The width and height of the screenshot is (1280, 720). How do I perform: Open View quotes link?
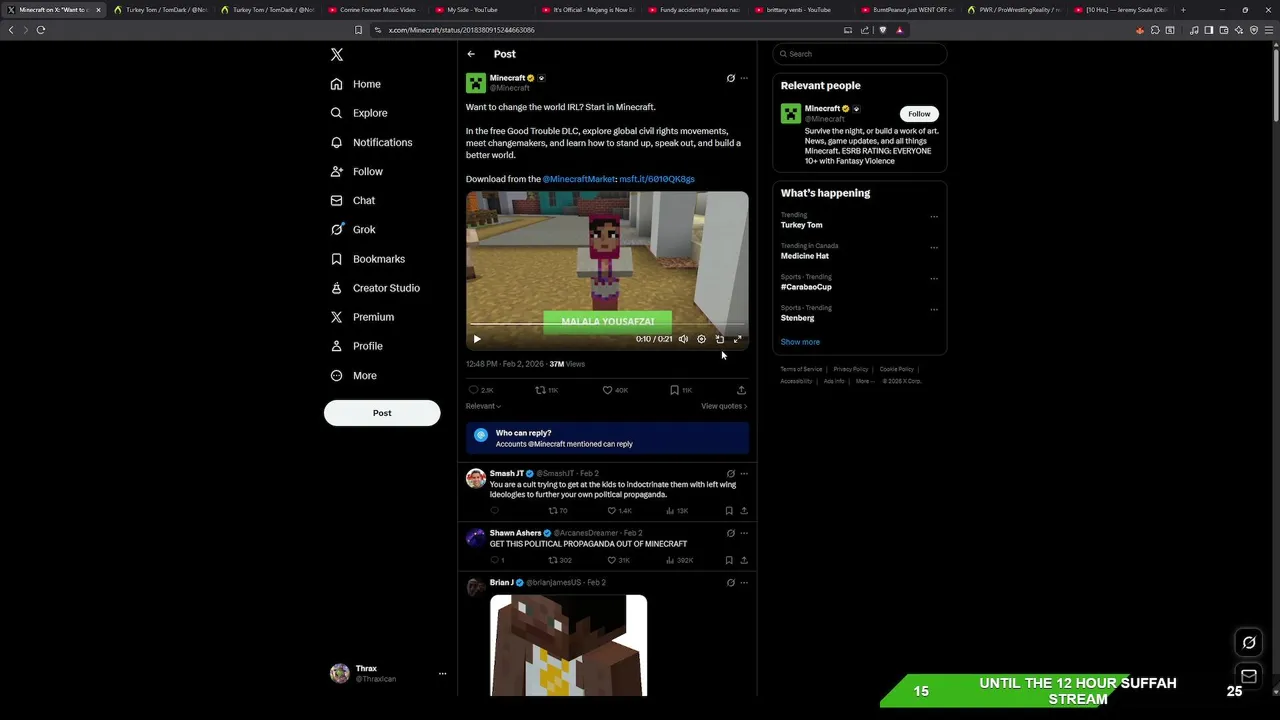[724, 406]
